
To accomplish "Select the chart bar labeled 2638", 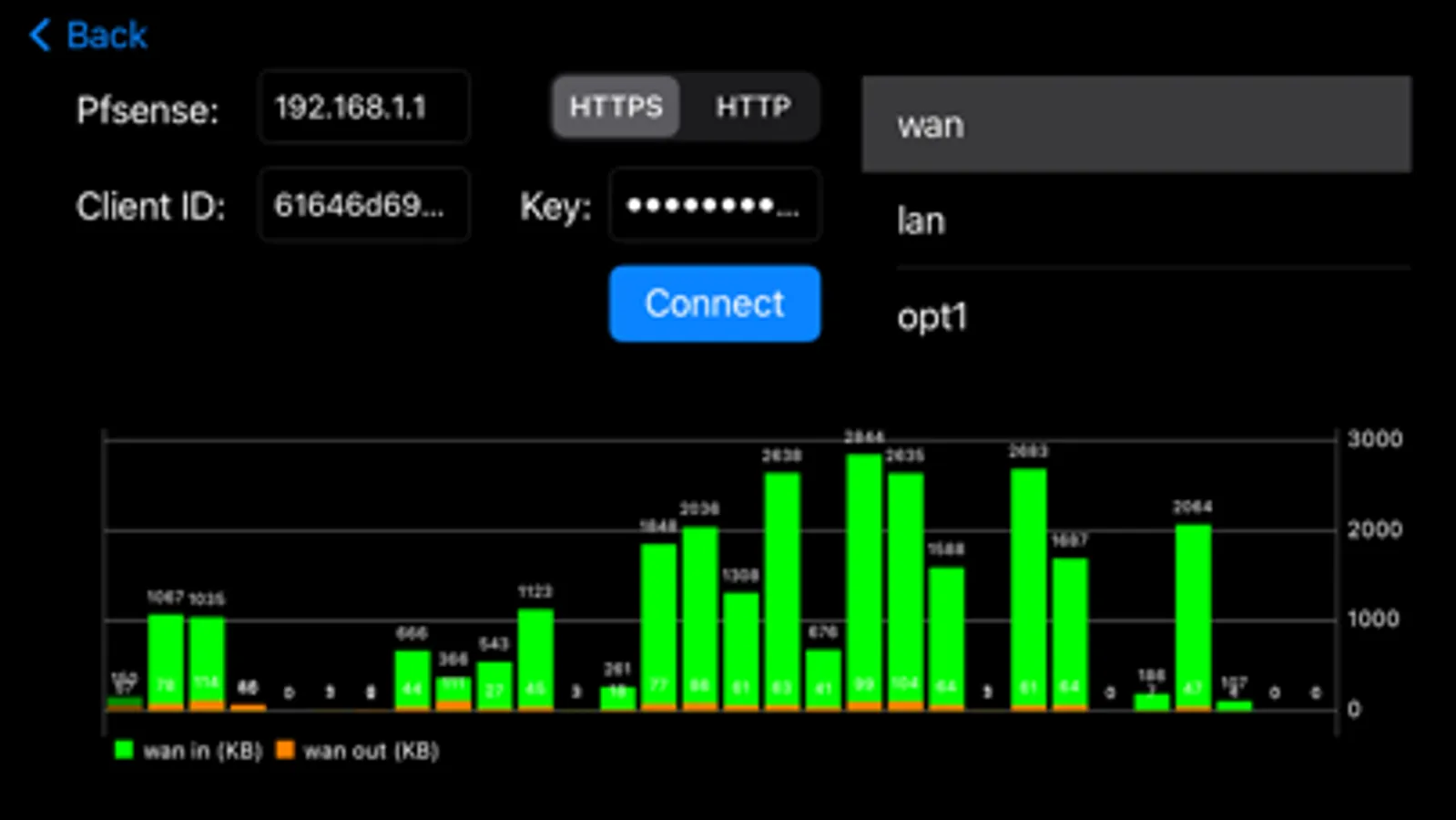I will pos(782,590).
